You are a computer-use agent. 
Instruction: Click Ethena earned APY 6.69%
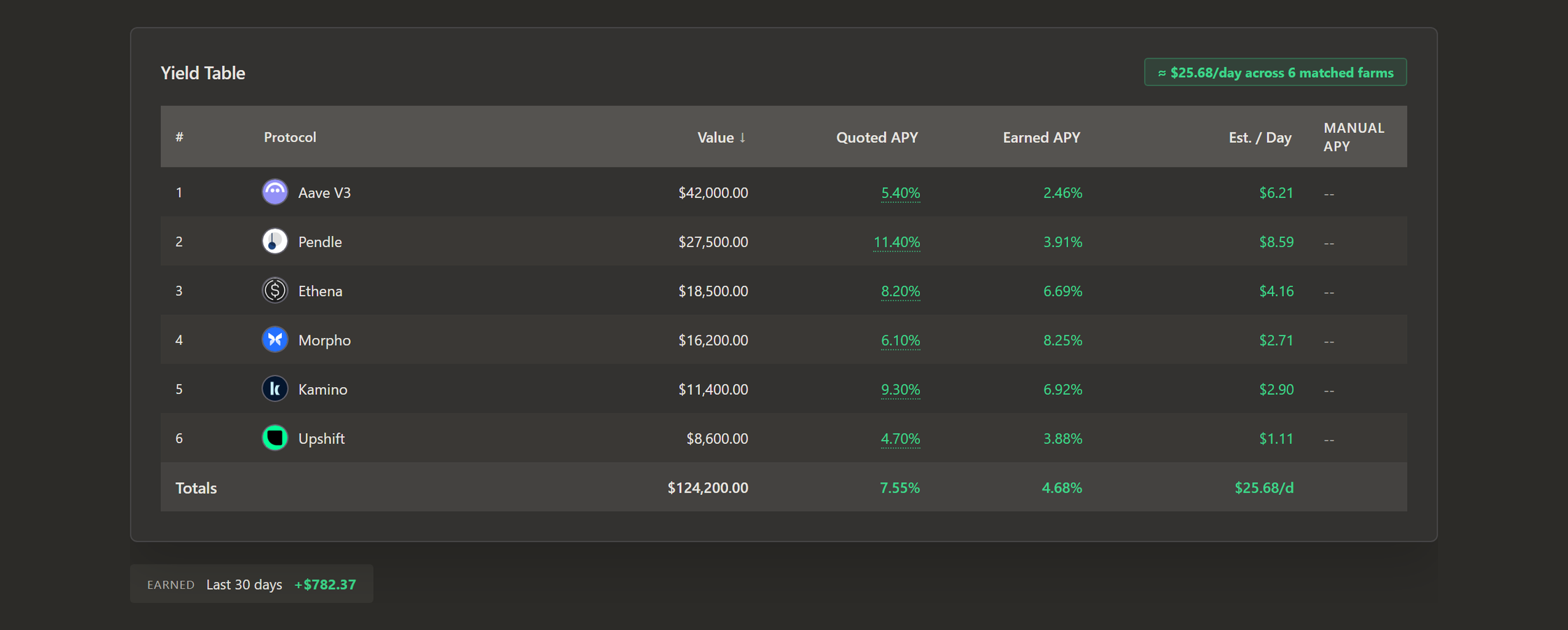coord(1063,290)
